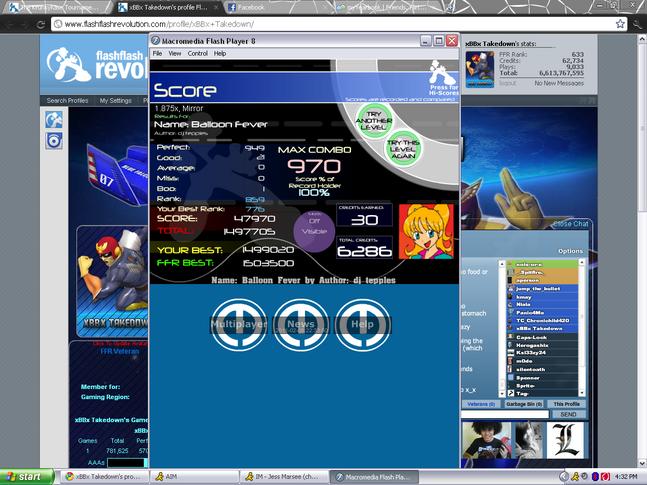Screen dimensions: 647x485
Task: Toggle the purple Visible circle button
Action: (314, 231)
